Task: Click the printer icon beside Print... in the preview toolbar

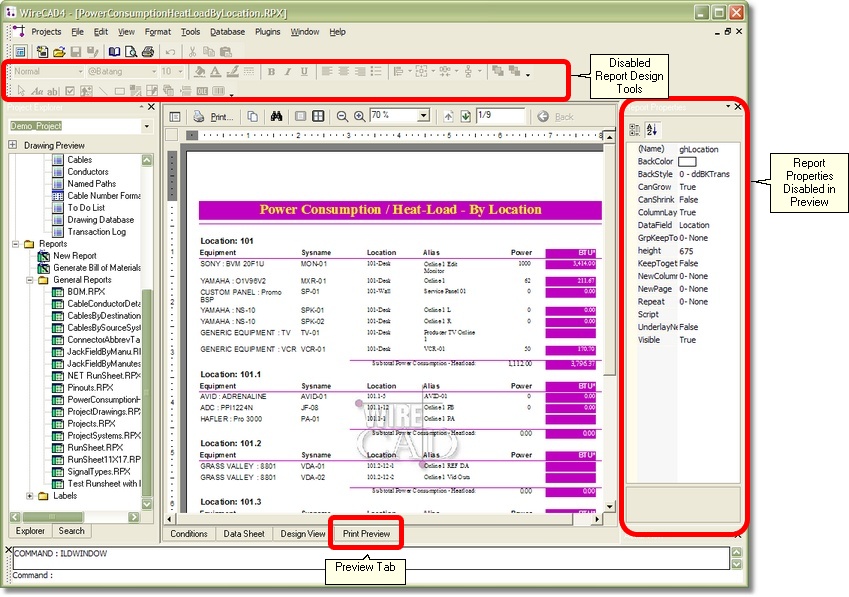Action: (199, 116)
